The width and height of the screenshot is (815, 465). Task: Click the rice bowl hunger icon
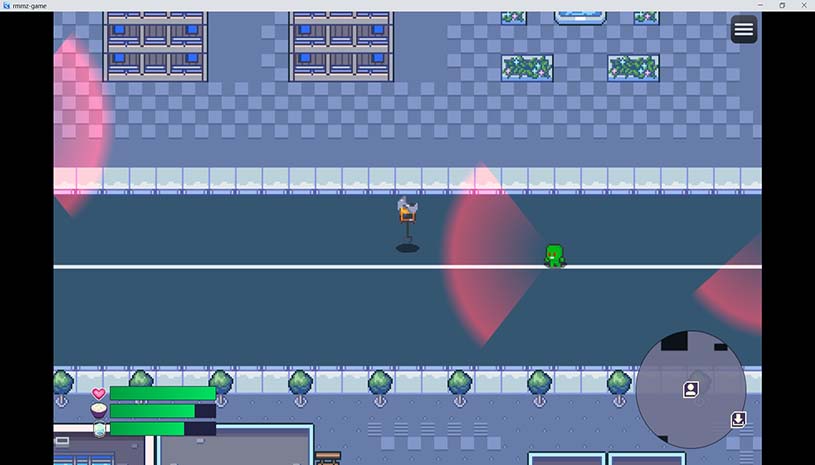pyautogui.click(x=99, y=411)
